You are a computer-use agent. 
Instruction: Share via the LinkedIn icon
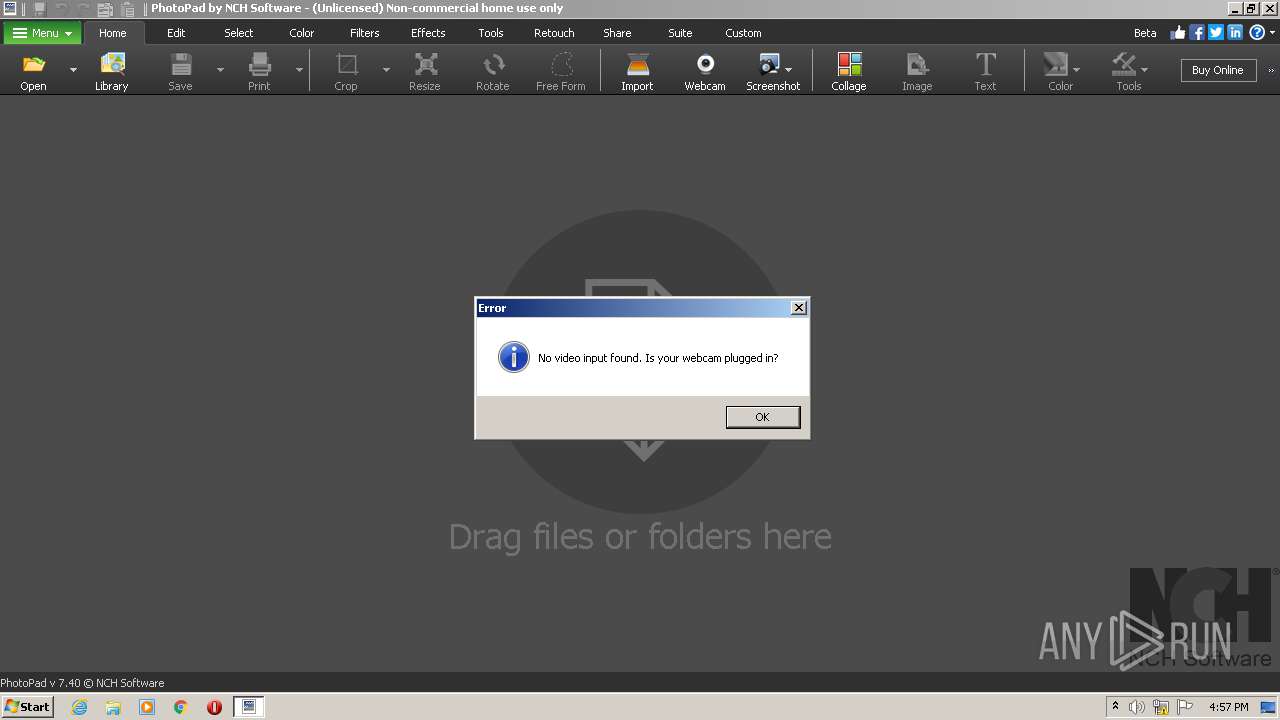click(1235, 33)
